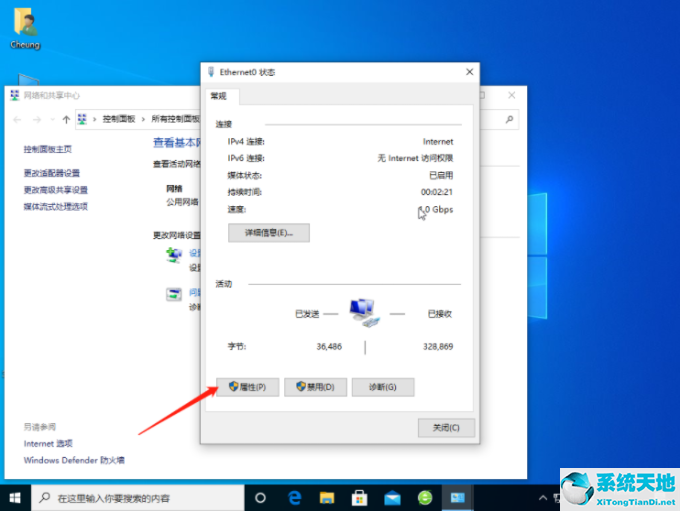The width and height of the screenshot is (680, 511).
Task: Go forward in Network and Sharing Center
Action: [37, 120]
